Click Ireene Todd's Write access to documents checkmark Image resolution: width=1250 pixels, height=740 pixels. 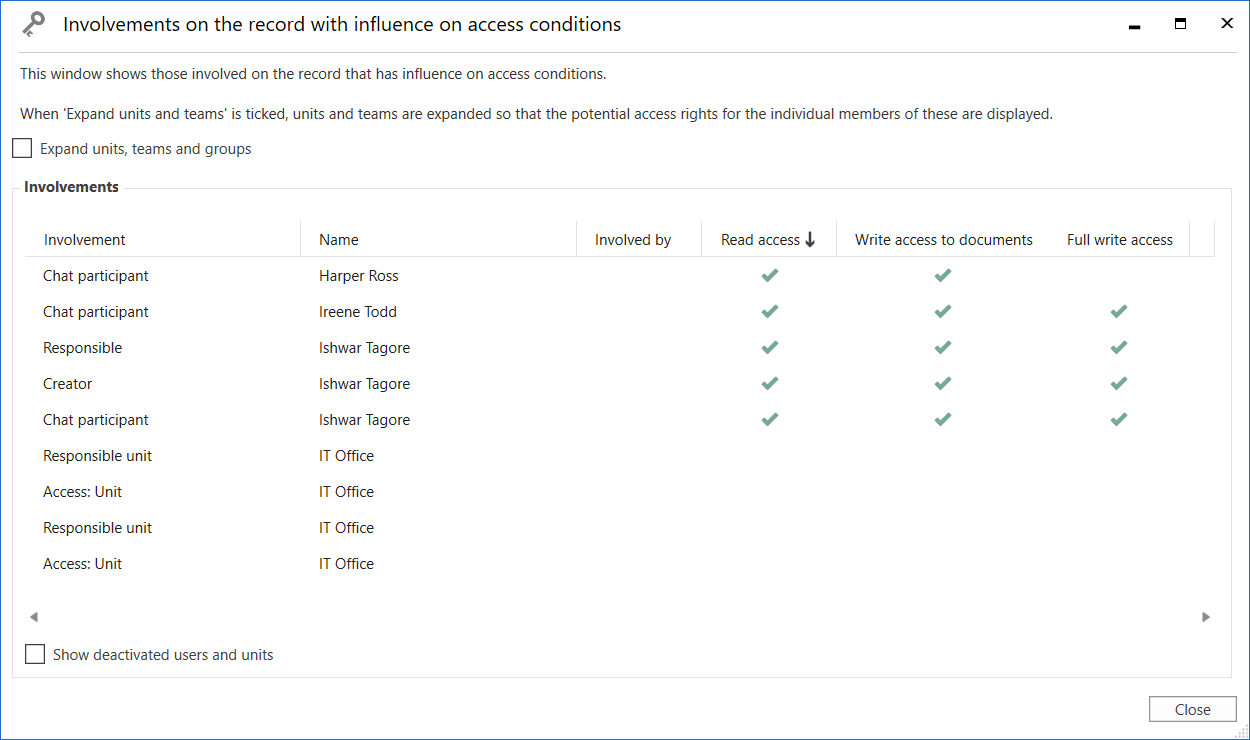943,312
